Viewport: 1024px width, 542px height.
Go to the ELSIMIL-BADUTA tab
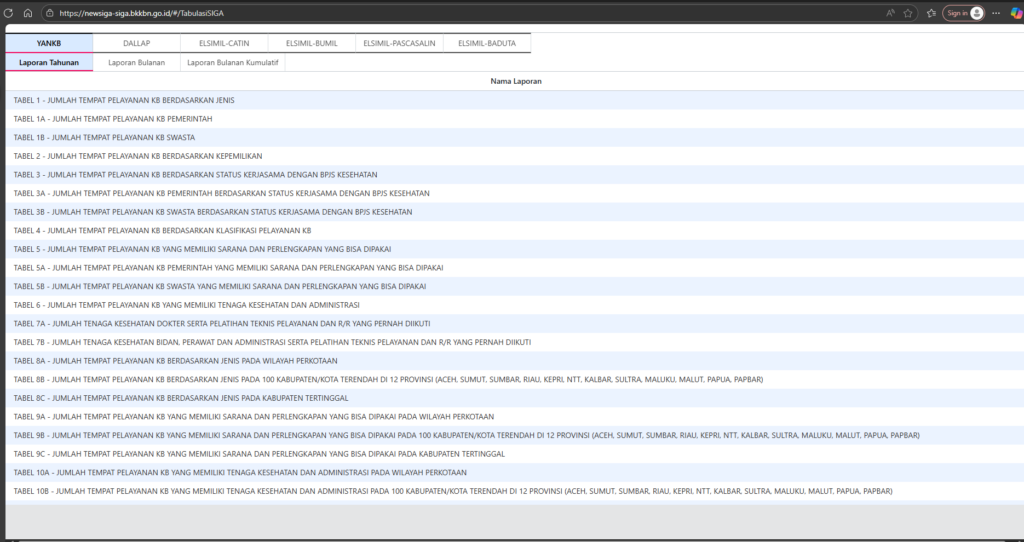pyautogui.click(x=487, y=44)
